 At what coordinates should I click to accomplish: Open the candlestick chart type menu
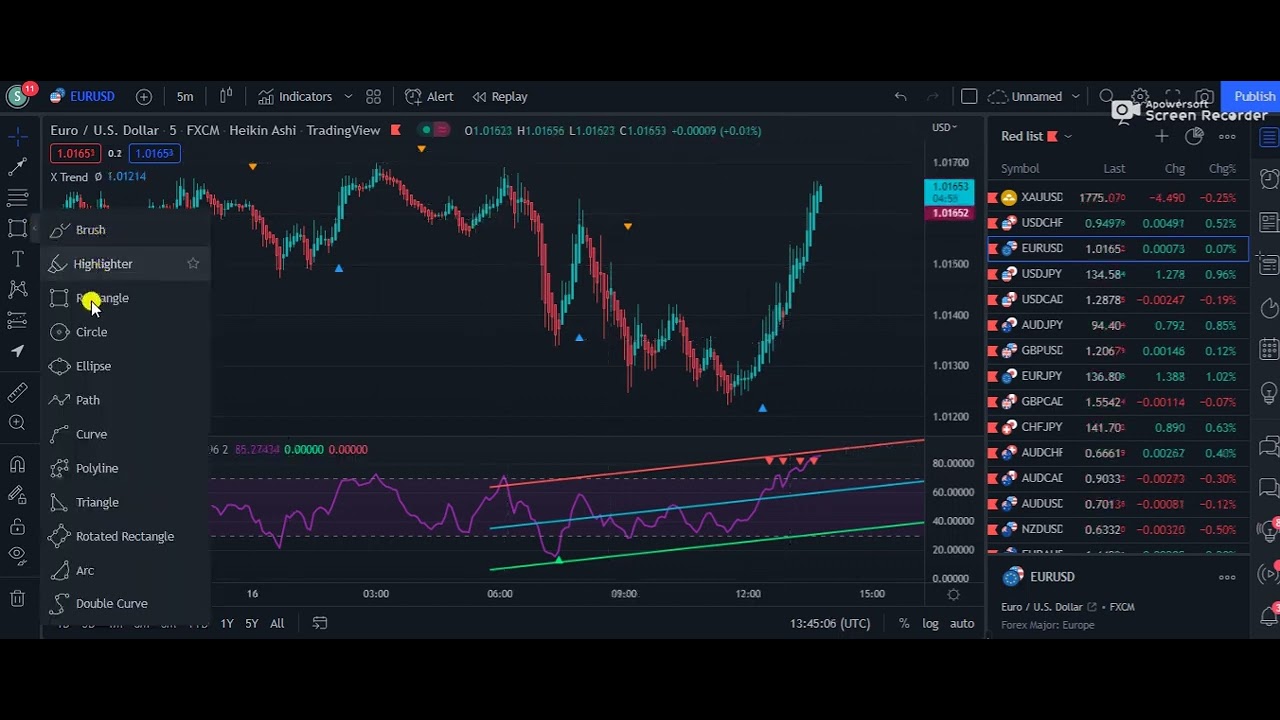[226, 96]
